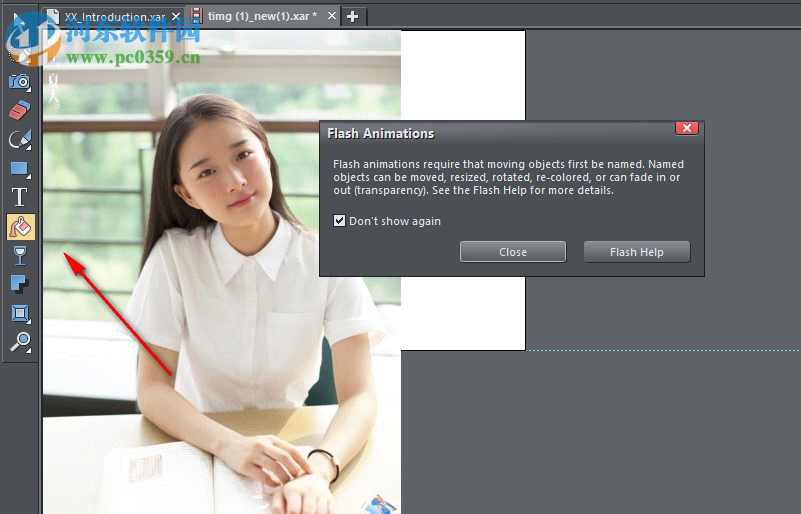Viewport: 801px width, 514px height.
Task: Select the Eraser tool
Action: click(x=20, y=110)
